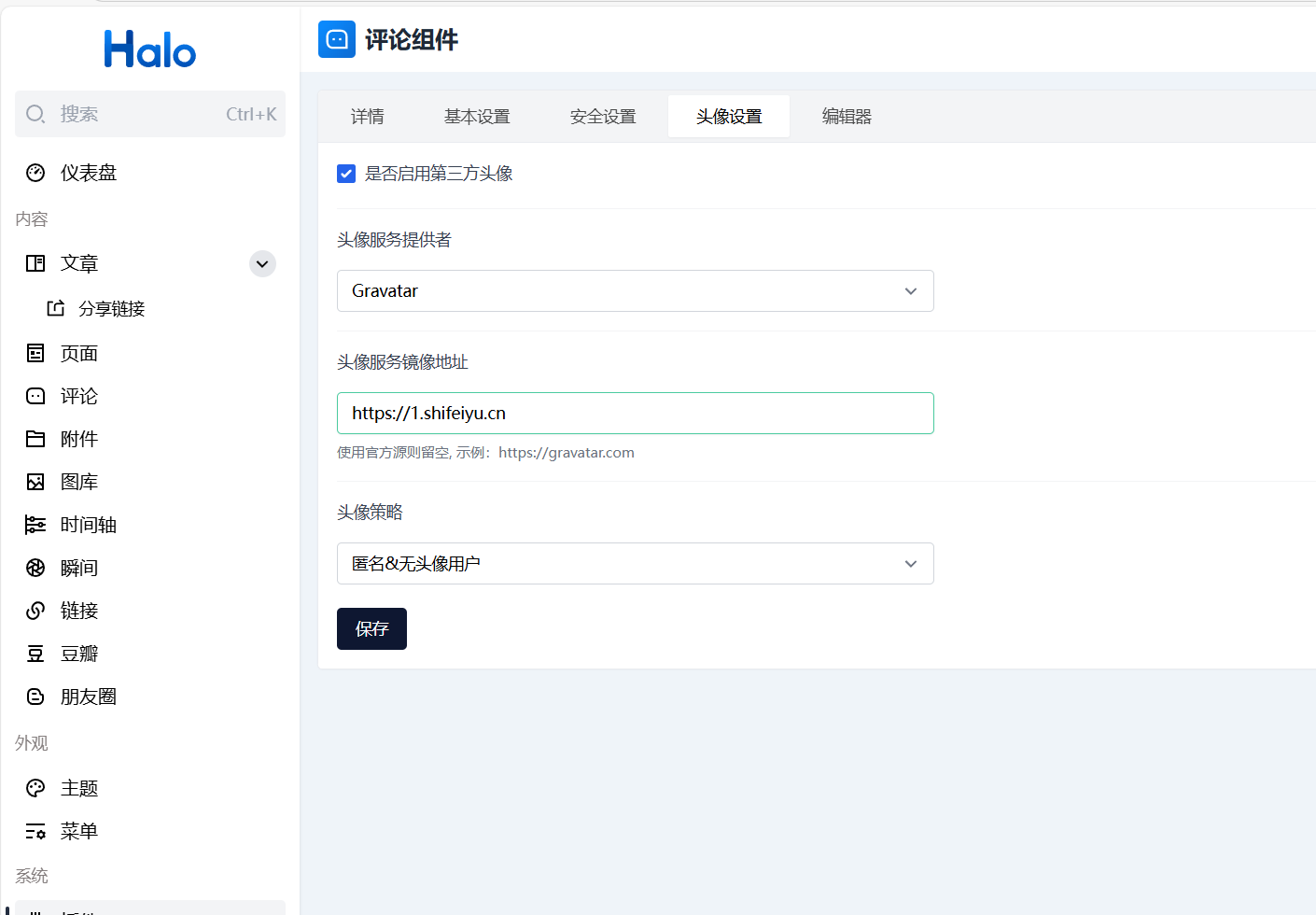
Task: Open 附件 attachments folder icon
Action: click(35, 439)
